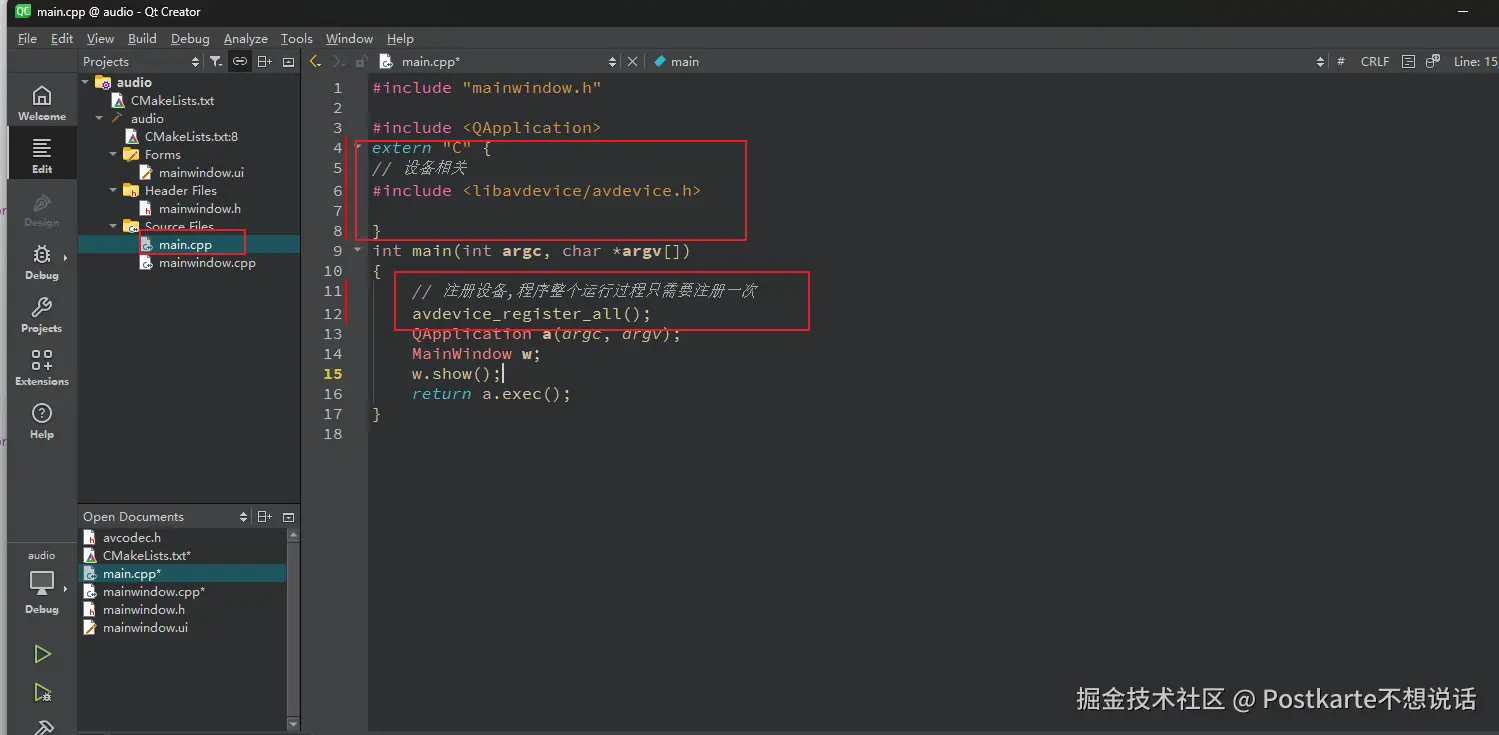Open the editor split view icon

tap(1408, 62)
